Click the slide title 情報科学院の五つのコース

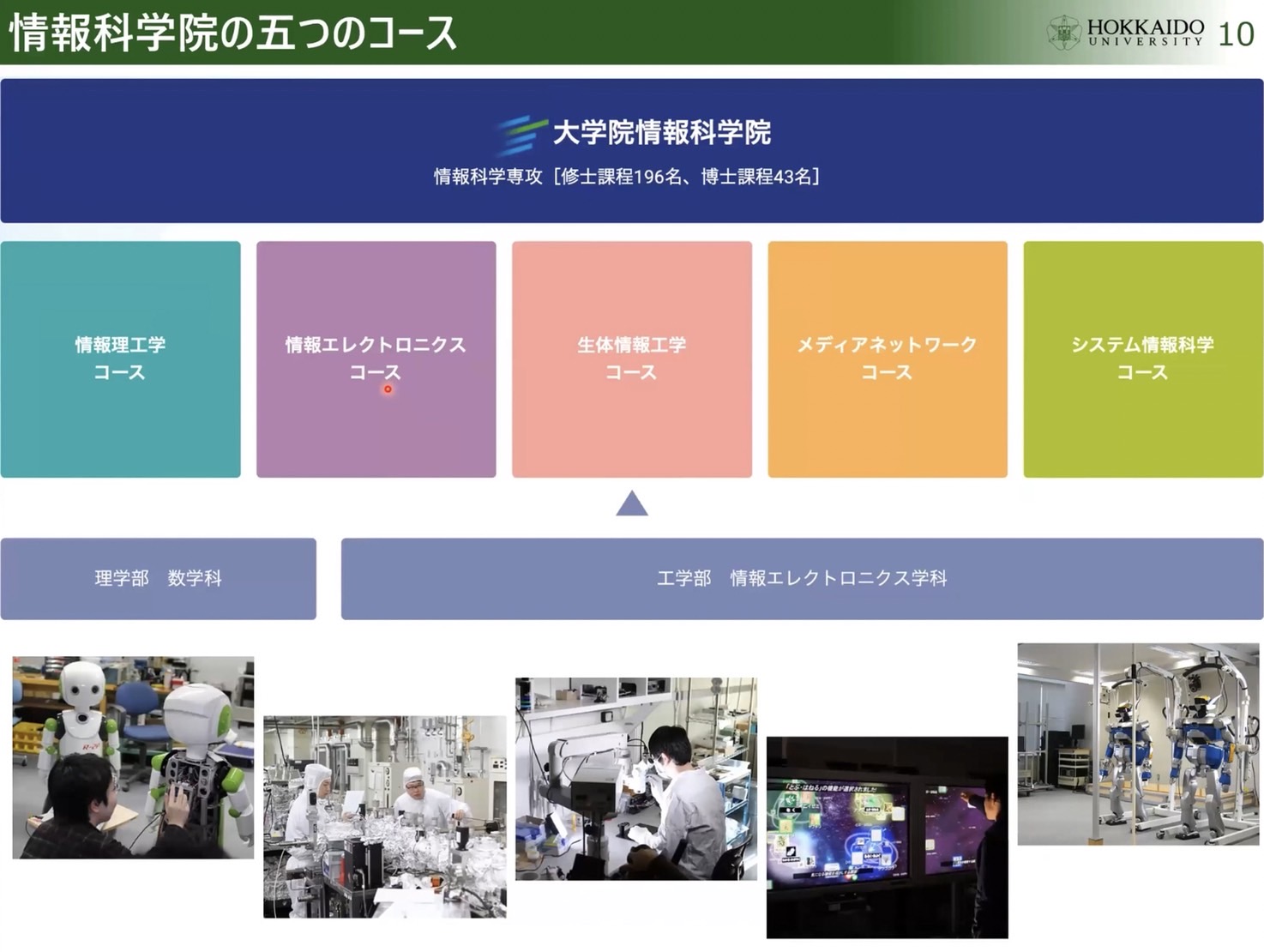(x=233, y=33)
